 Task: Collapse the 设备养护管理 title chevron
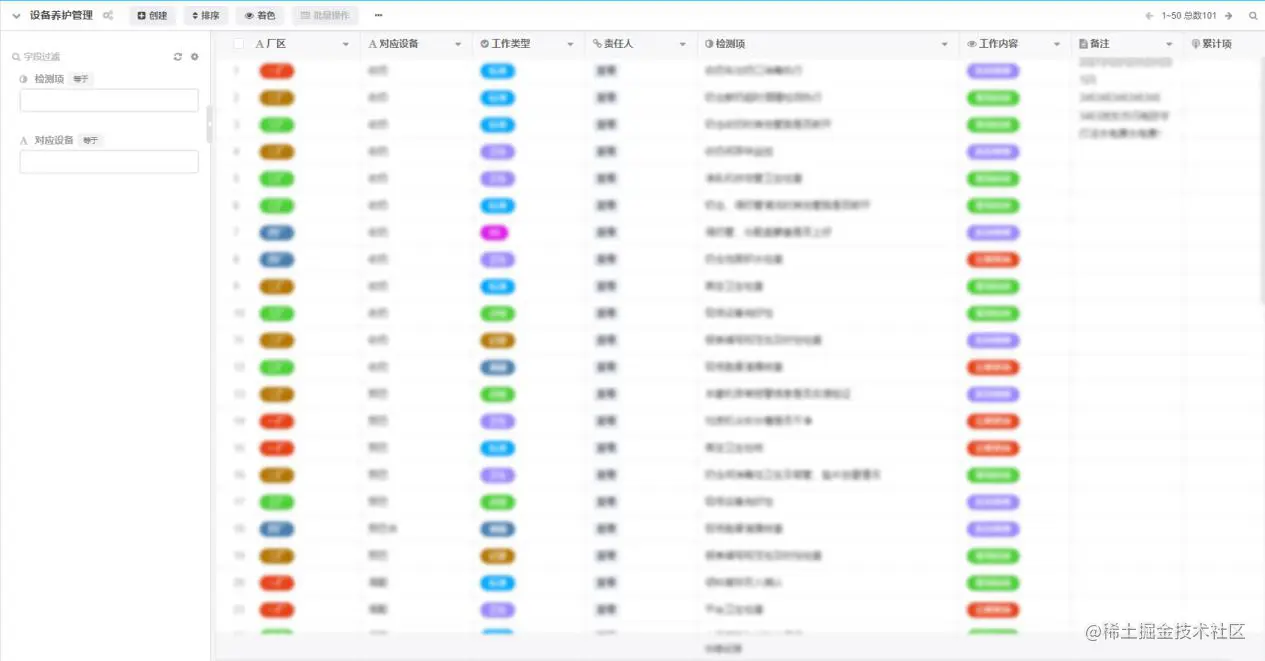16,16
